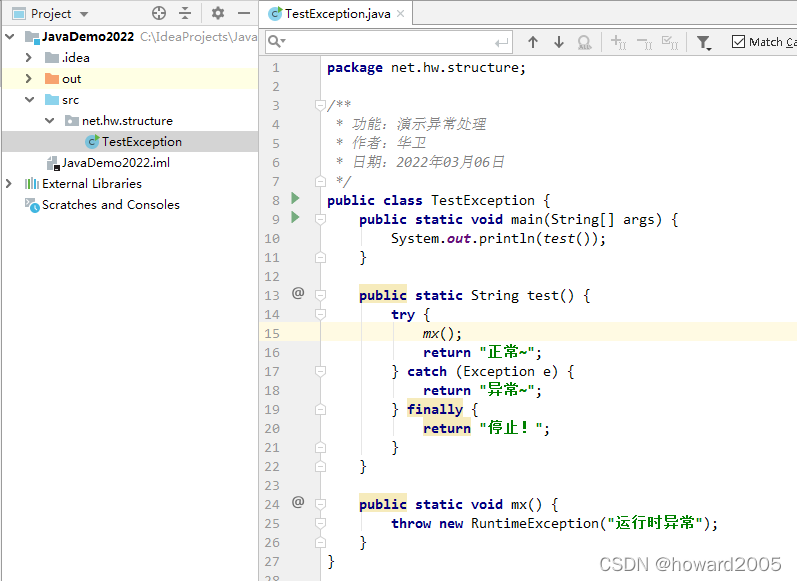Click the run arrow beside main method
This screenshot has height=581, width=797.
(295, 218)
